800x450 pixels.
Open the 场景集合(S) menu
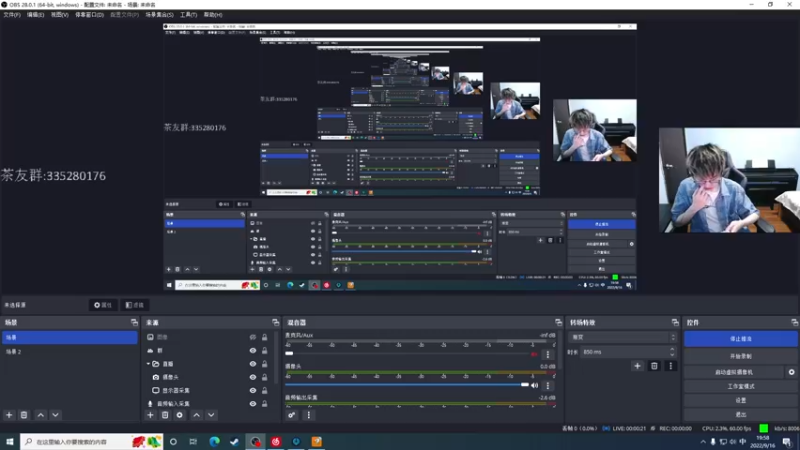tap(159, 15)
